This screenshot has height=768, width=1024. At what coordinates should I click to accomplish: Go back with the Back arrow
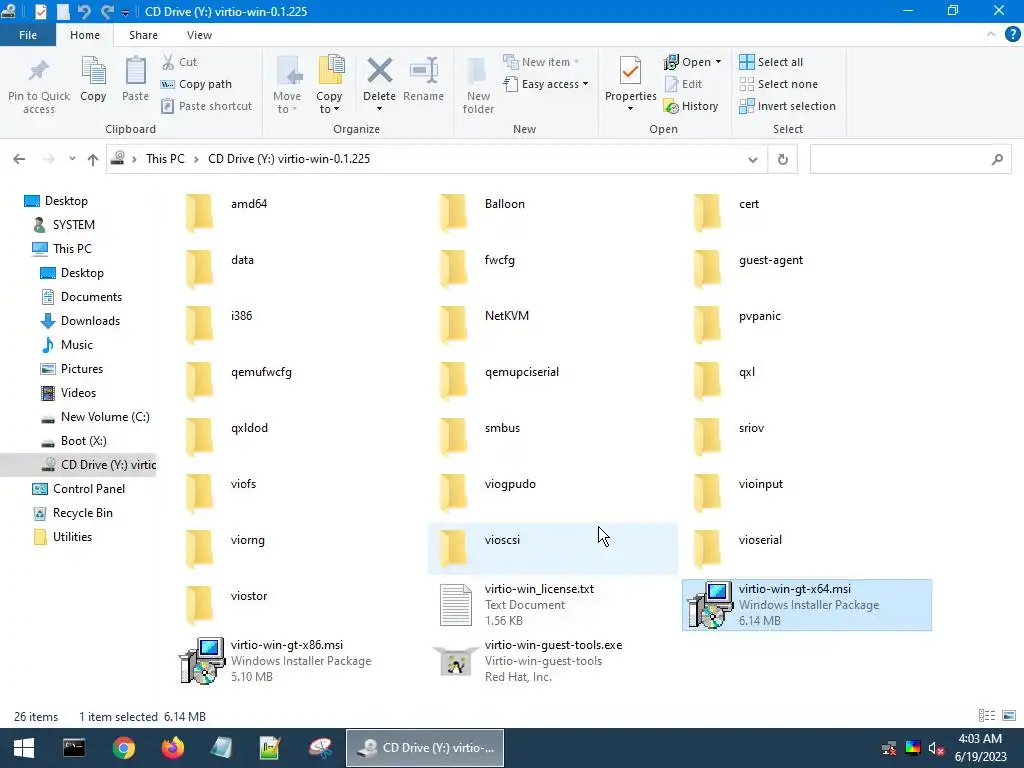point(19,159)
